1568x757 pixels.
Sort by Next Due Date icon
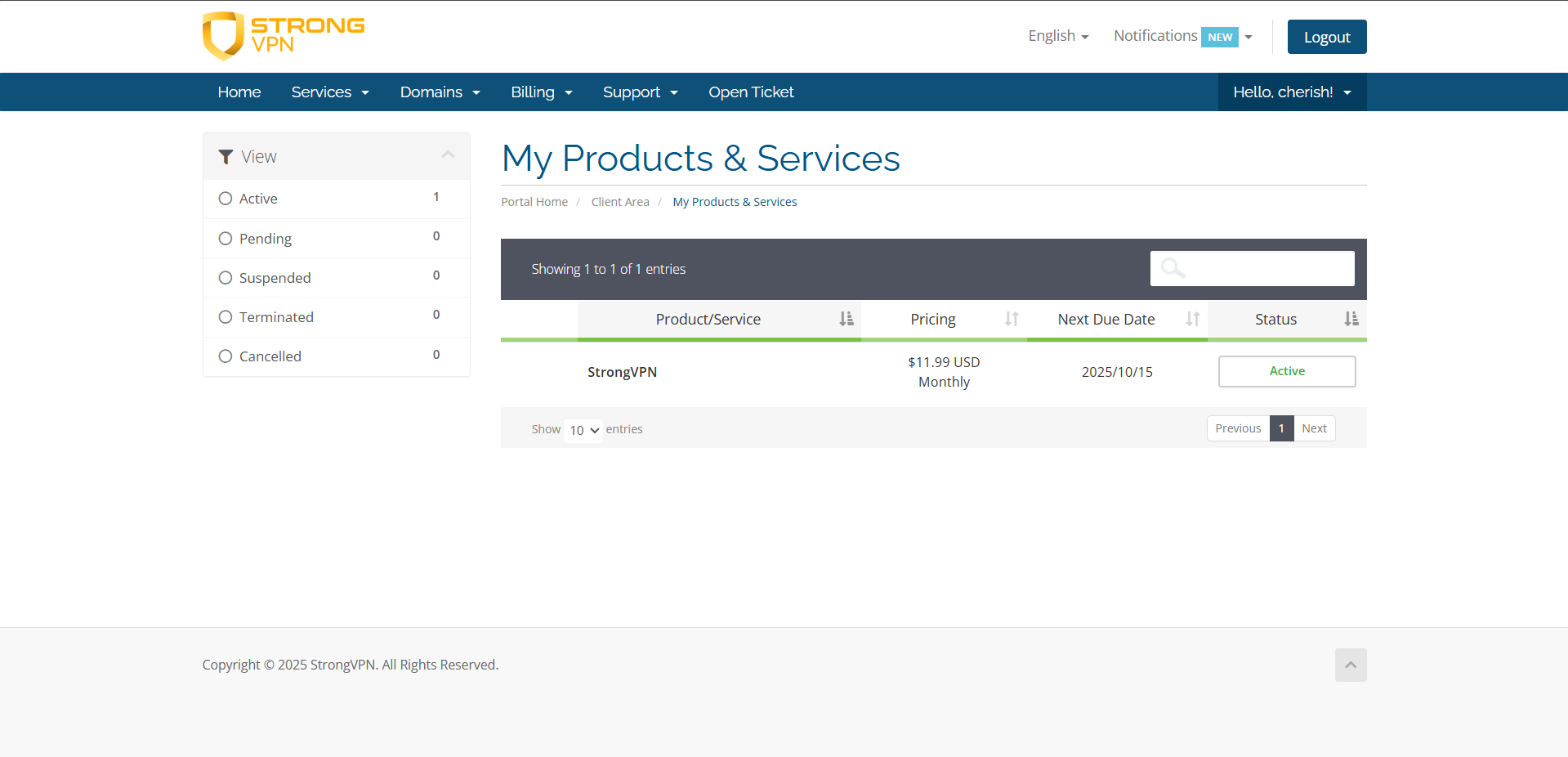click(1192, 319)
